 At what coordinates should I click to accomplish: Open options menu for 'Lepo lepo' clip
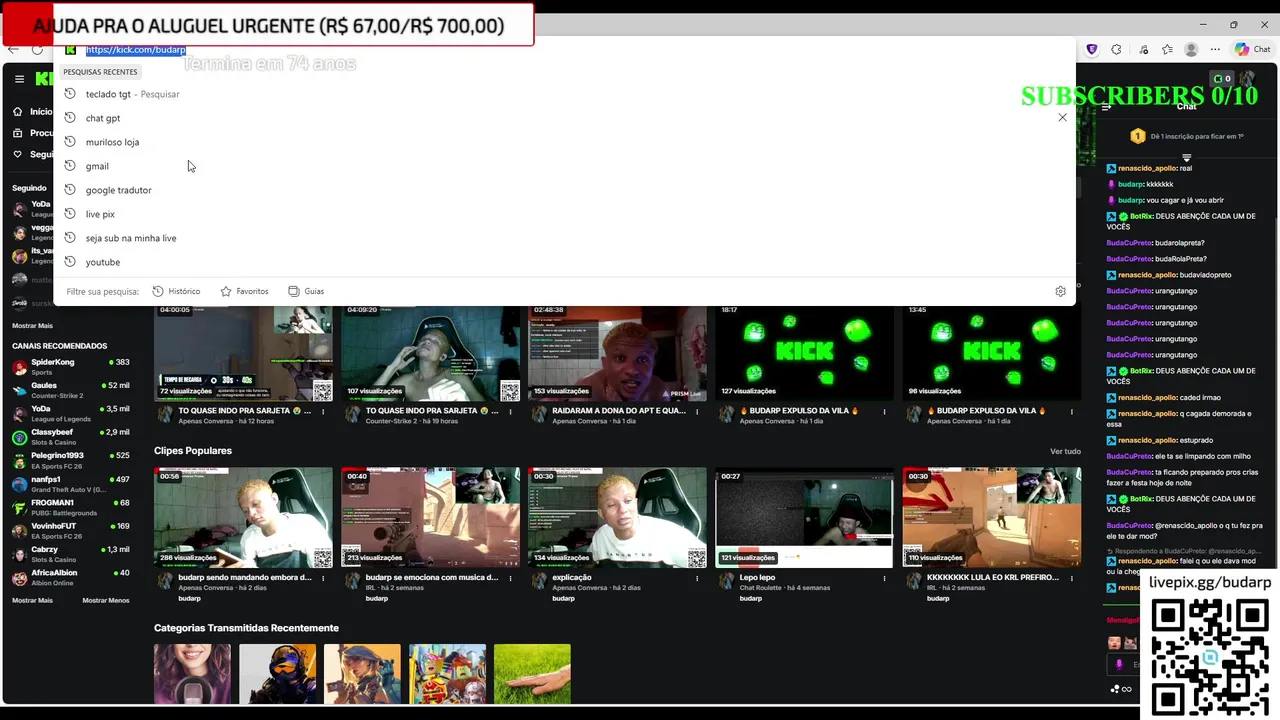(x=884, y=578)
